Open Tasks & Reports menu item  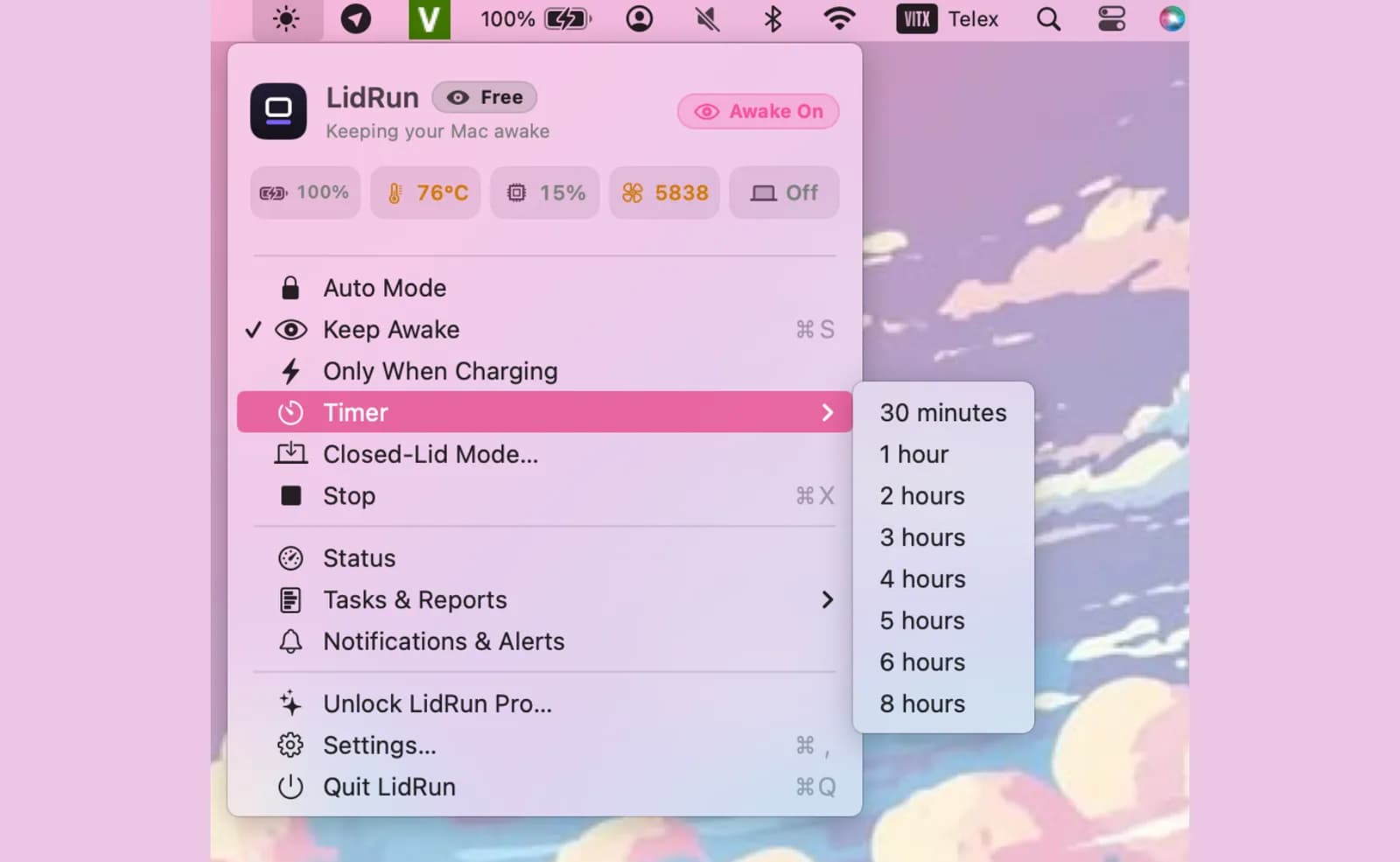[544, 599]
